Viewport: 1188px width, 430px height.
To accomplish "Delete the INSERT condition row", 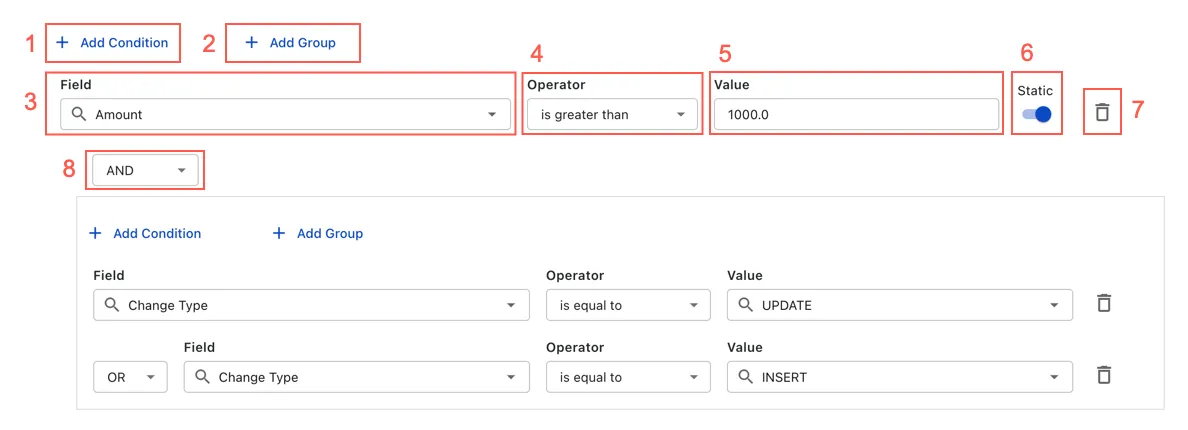I will [x=1105, y=375].
